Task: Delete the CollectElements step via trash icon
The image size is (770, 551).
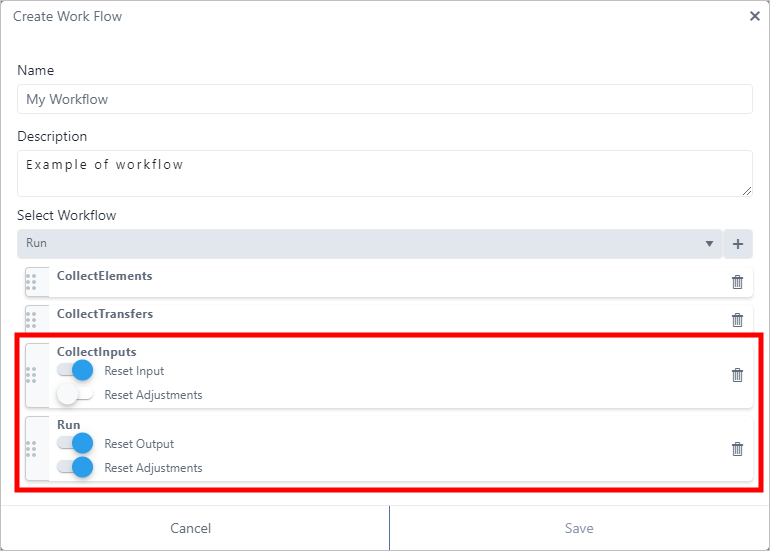Action: coord(737,282)
